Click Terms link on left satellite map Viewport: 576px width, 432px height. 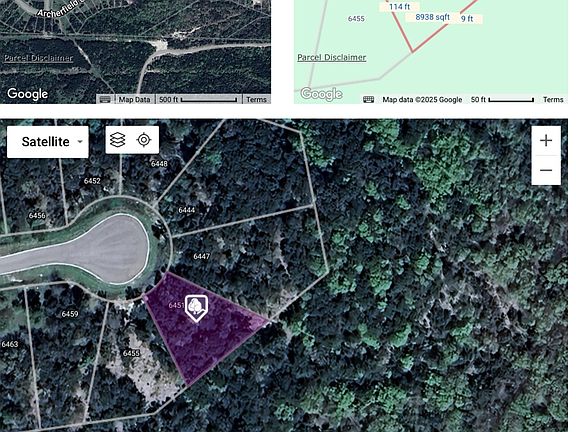(x=256, y=100)
